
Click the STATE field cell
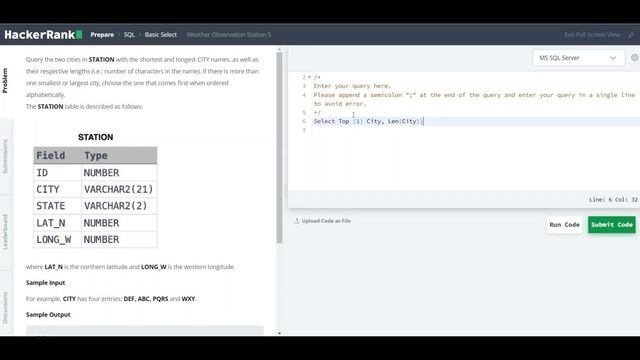click(57, 206)
